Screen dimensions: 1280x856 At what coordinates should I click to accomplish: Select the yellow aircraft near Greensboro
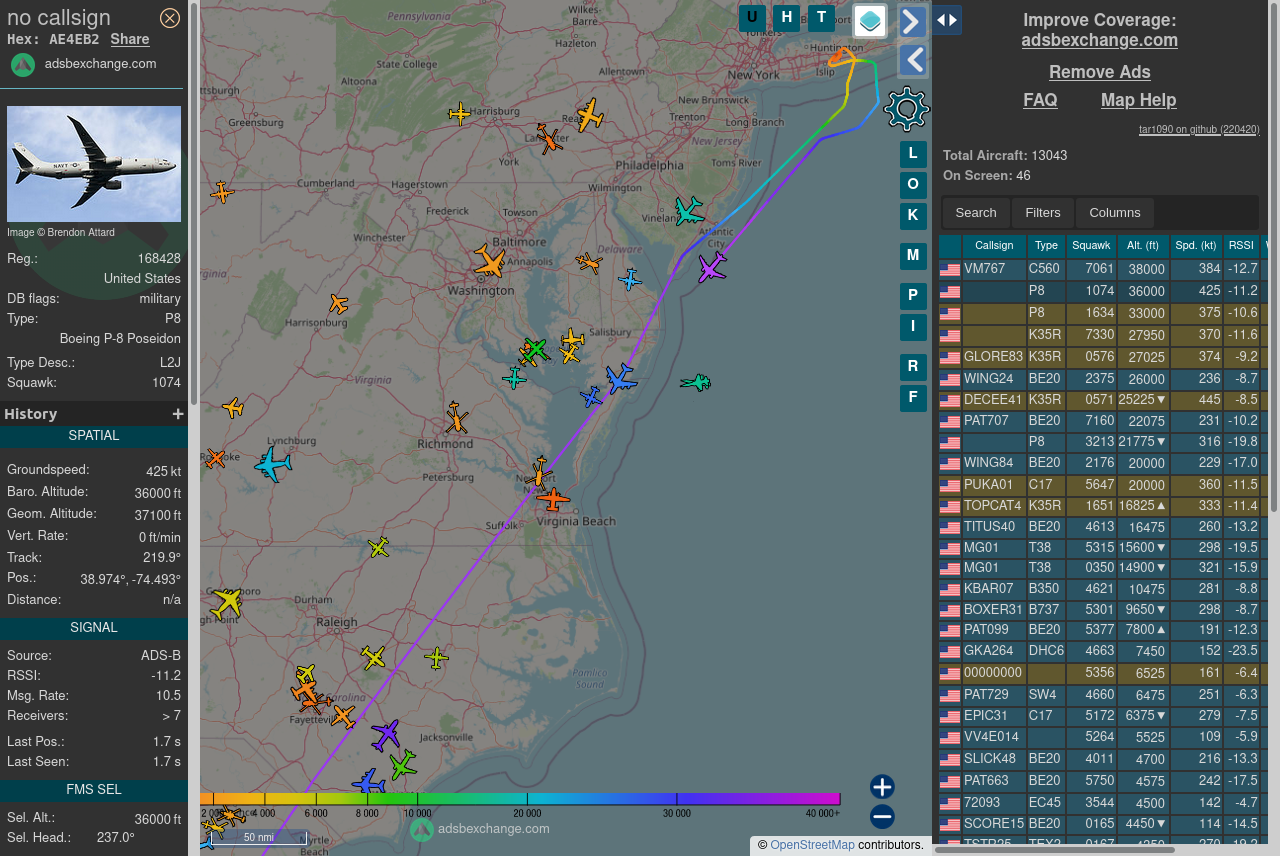(227, 602)
